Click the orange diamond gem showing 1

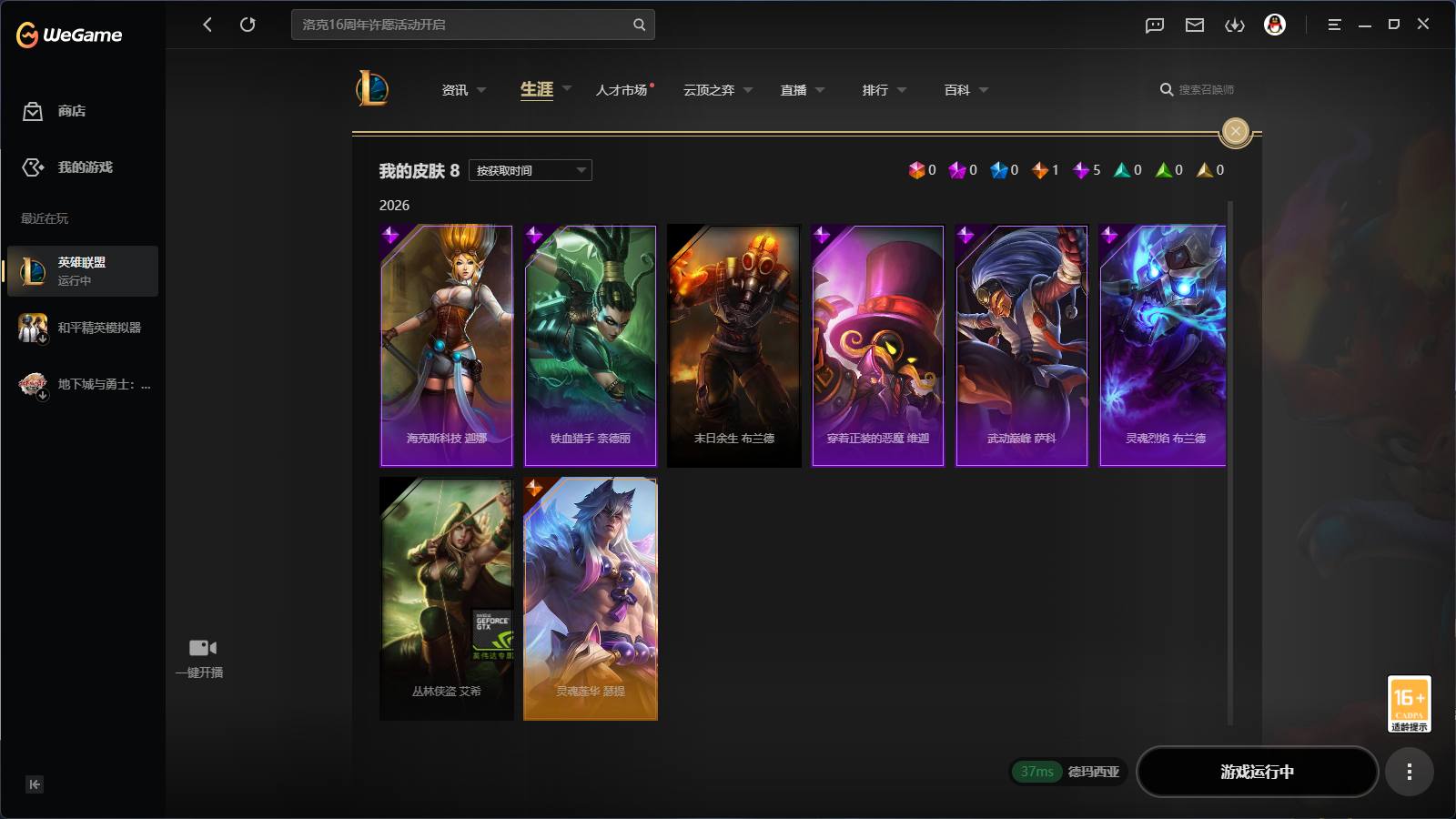(x=1040, y=170)
